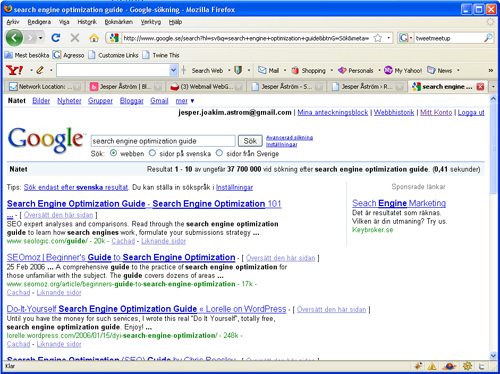
Task: Click the rightmost status bar icon
Action: click(481, 366)
